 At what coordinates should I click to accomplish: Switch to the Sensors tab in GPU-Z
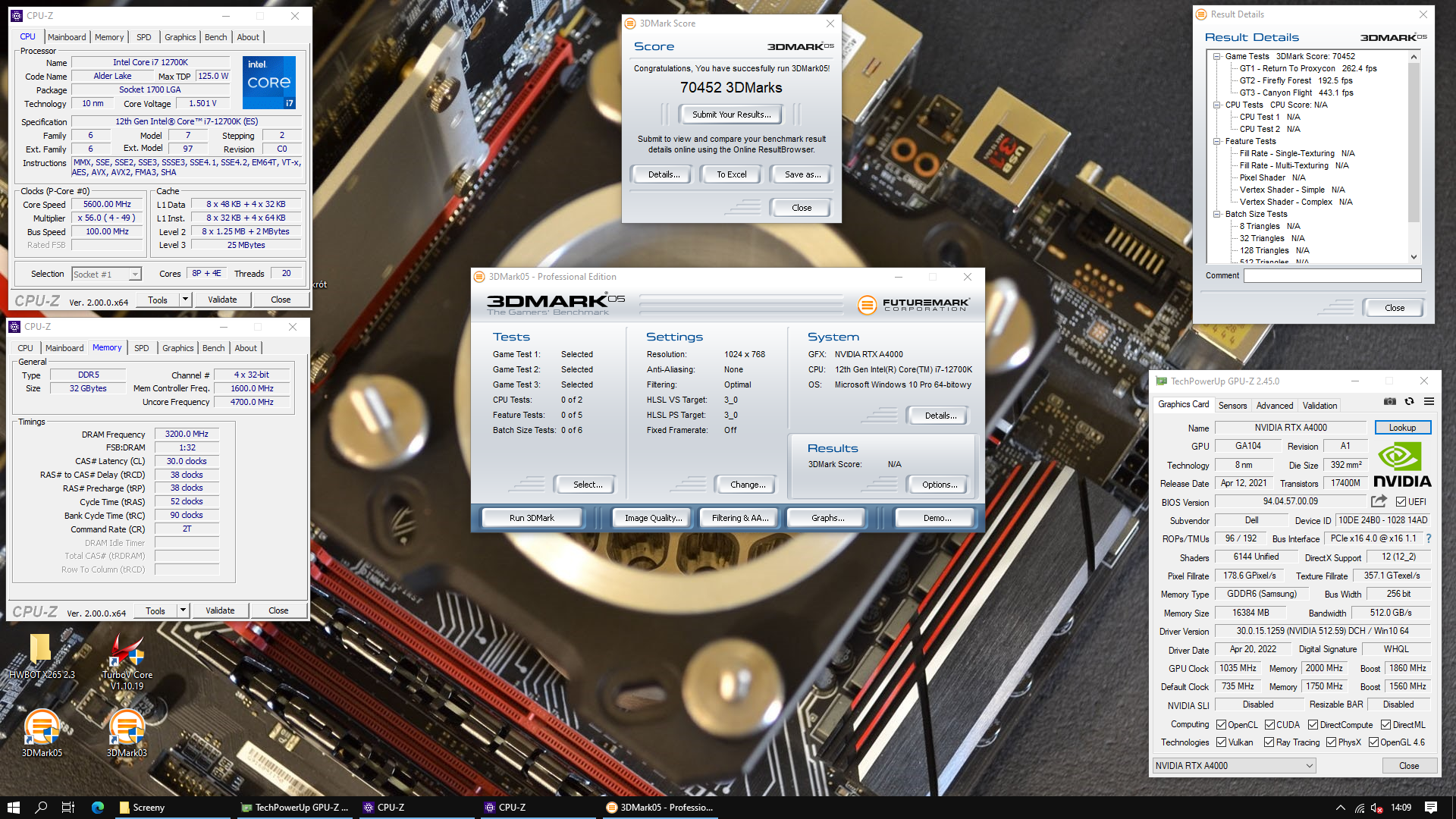click(x=1232, y=406)
